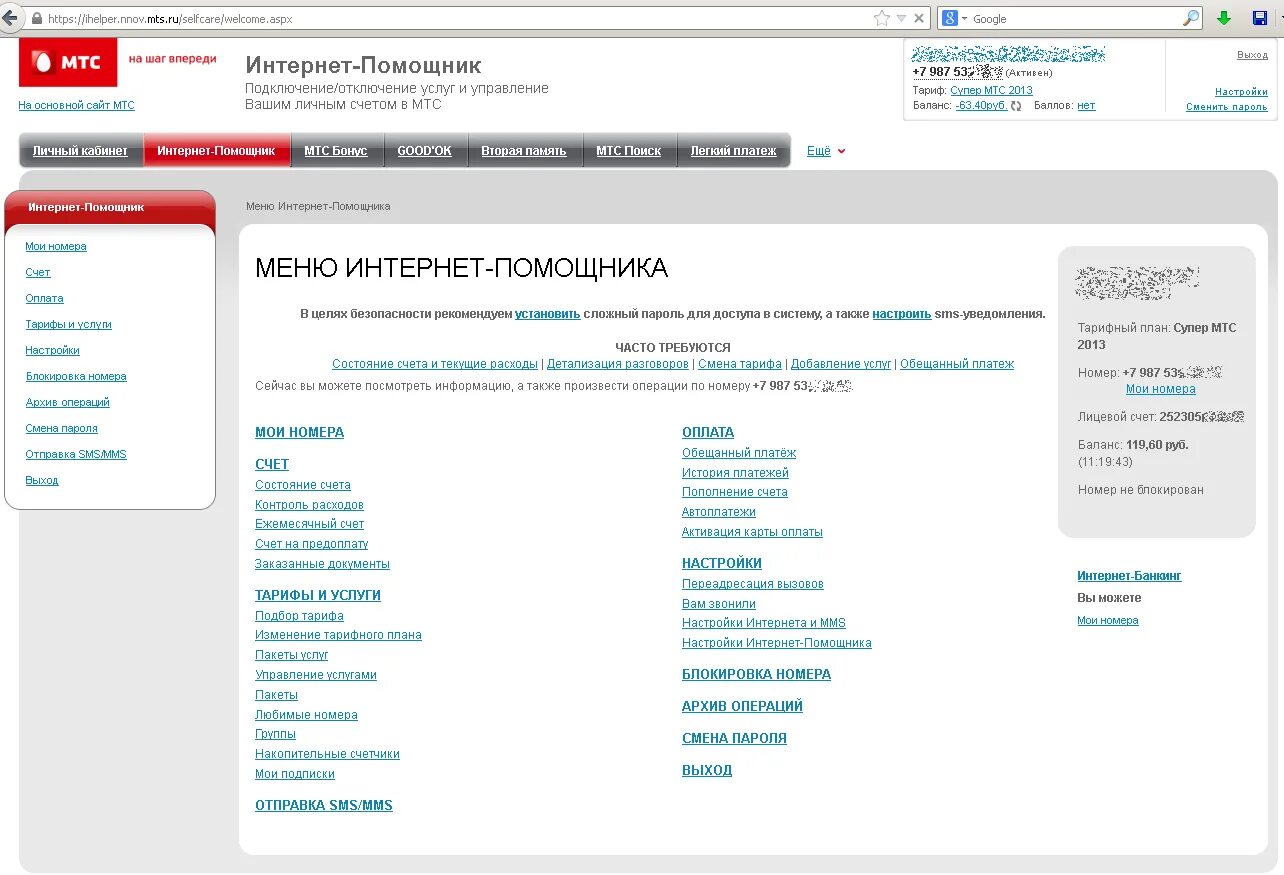
Task: Click the negative balance '-63.40руб.' link
Action: pyautogui.click(x=981, y=105)
